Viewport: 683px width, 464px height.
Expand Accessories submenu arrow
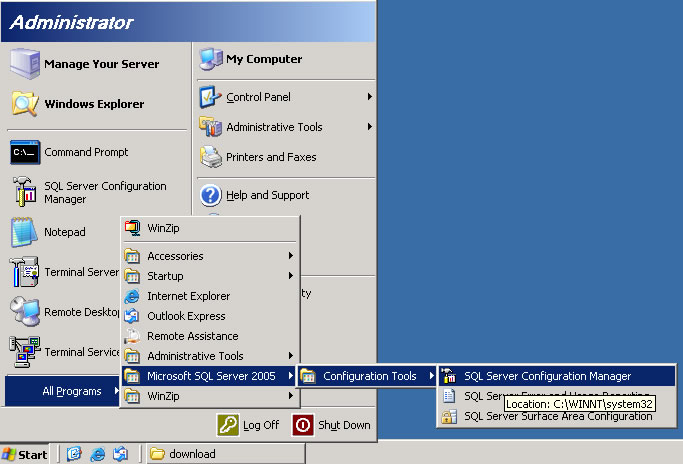pyautogui.click(x=291, y=255)
